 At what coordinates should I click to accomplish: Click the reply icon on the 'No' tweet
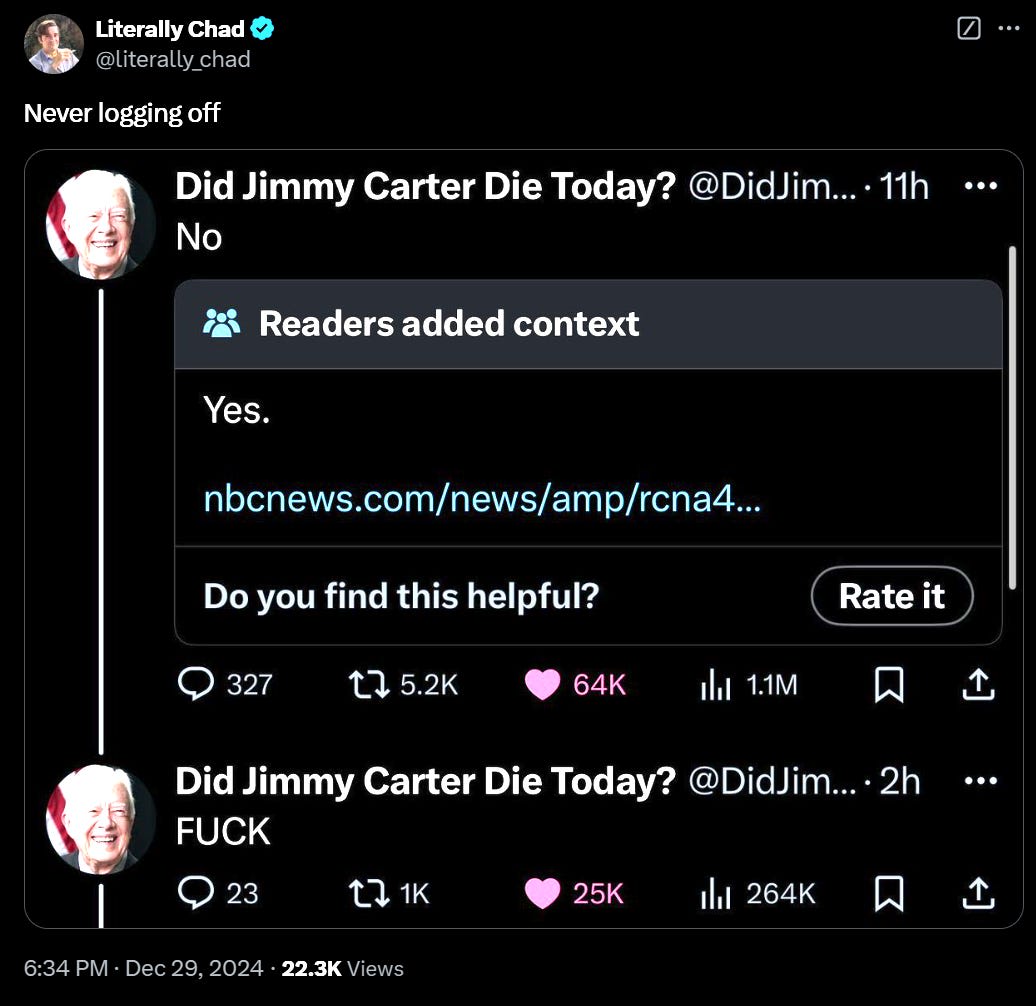coord(196,684)
